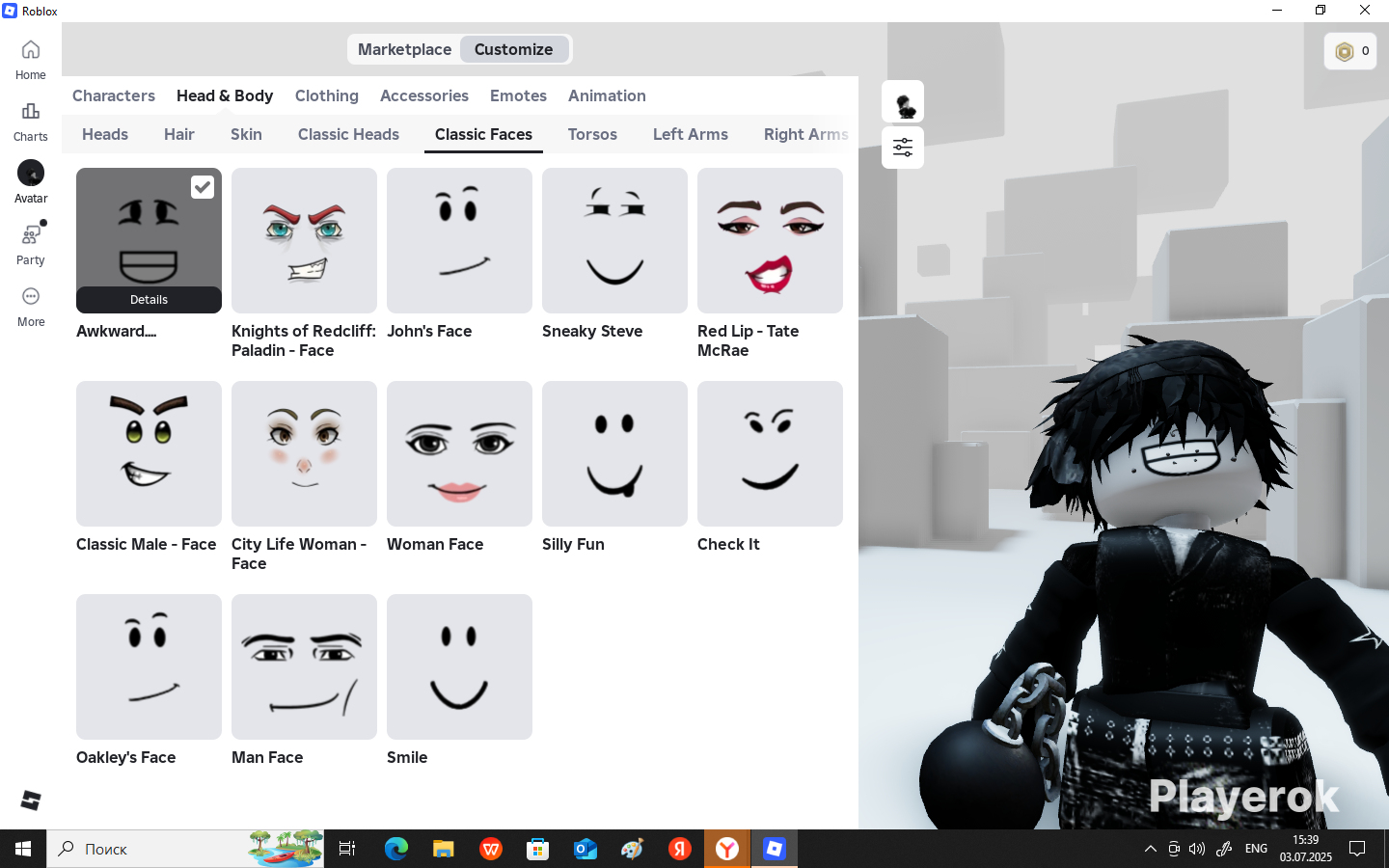Equip Oakley's Face thumbnail
Screen dimensions: 1389x868
pyautogui.click(x=149, y=666)
